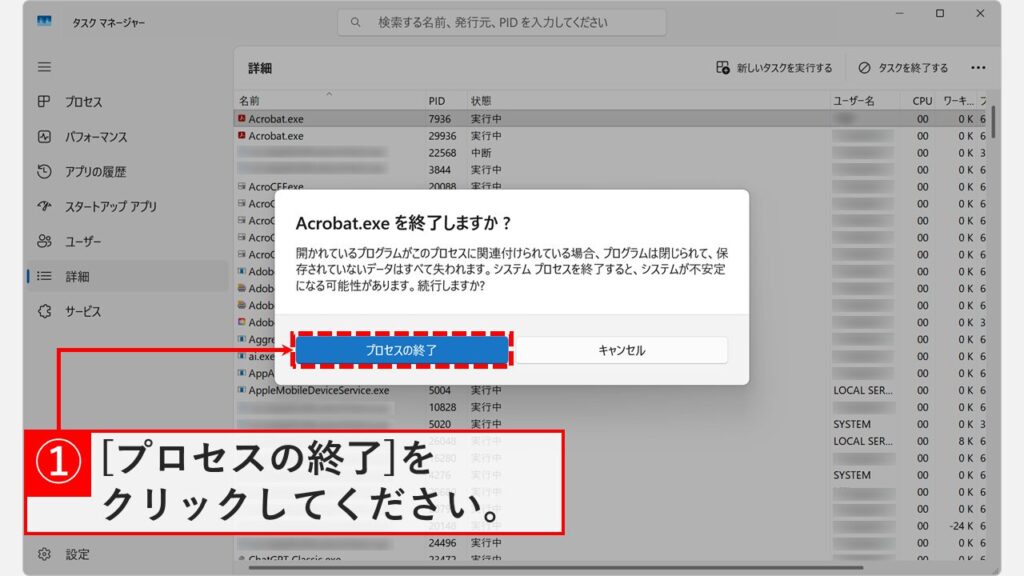Click the ユーザー people icon

pos(44,241)
